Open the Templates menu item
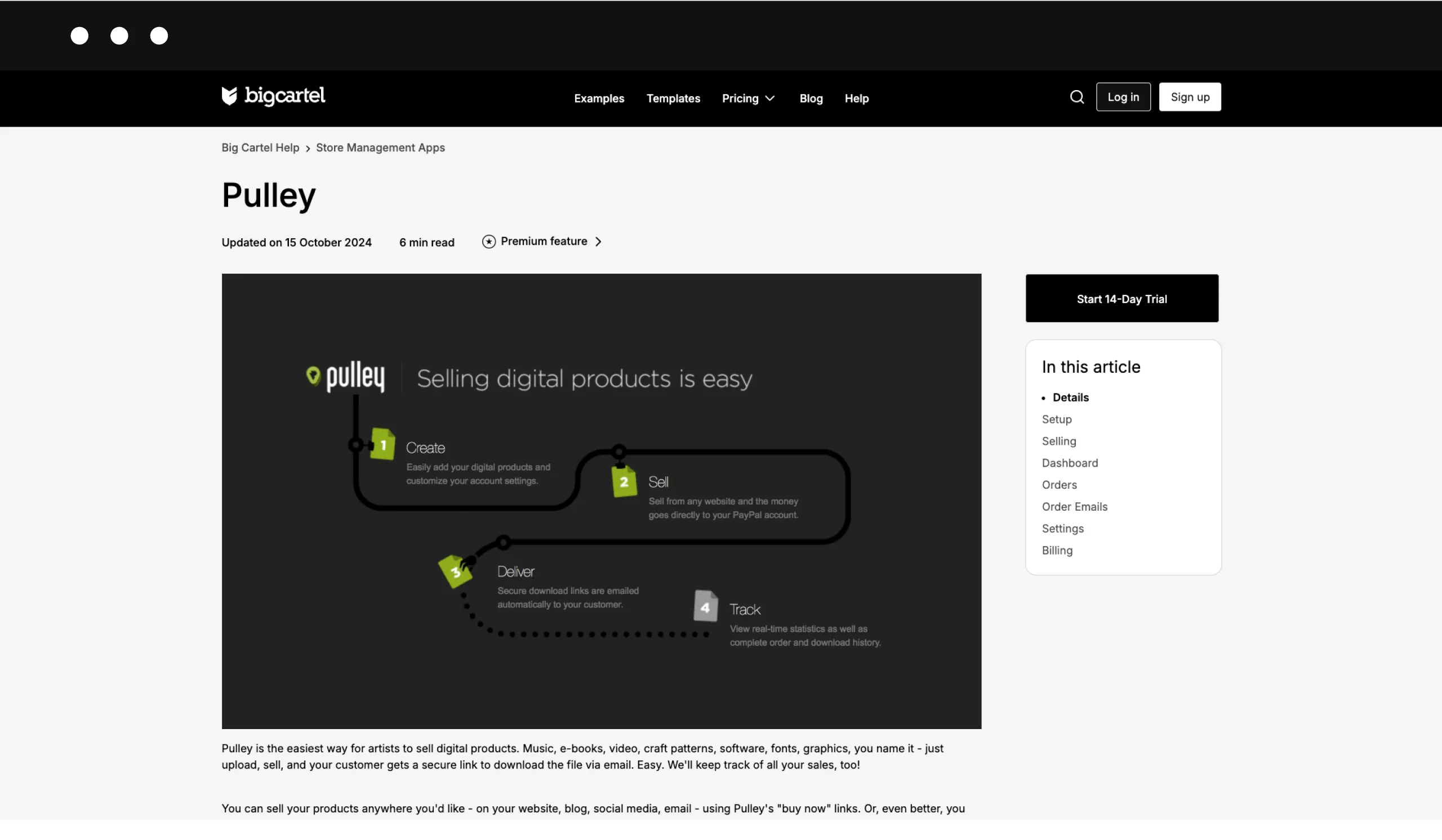The width and height of the screenshot is (1442, 840). (673, 99)
